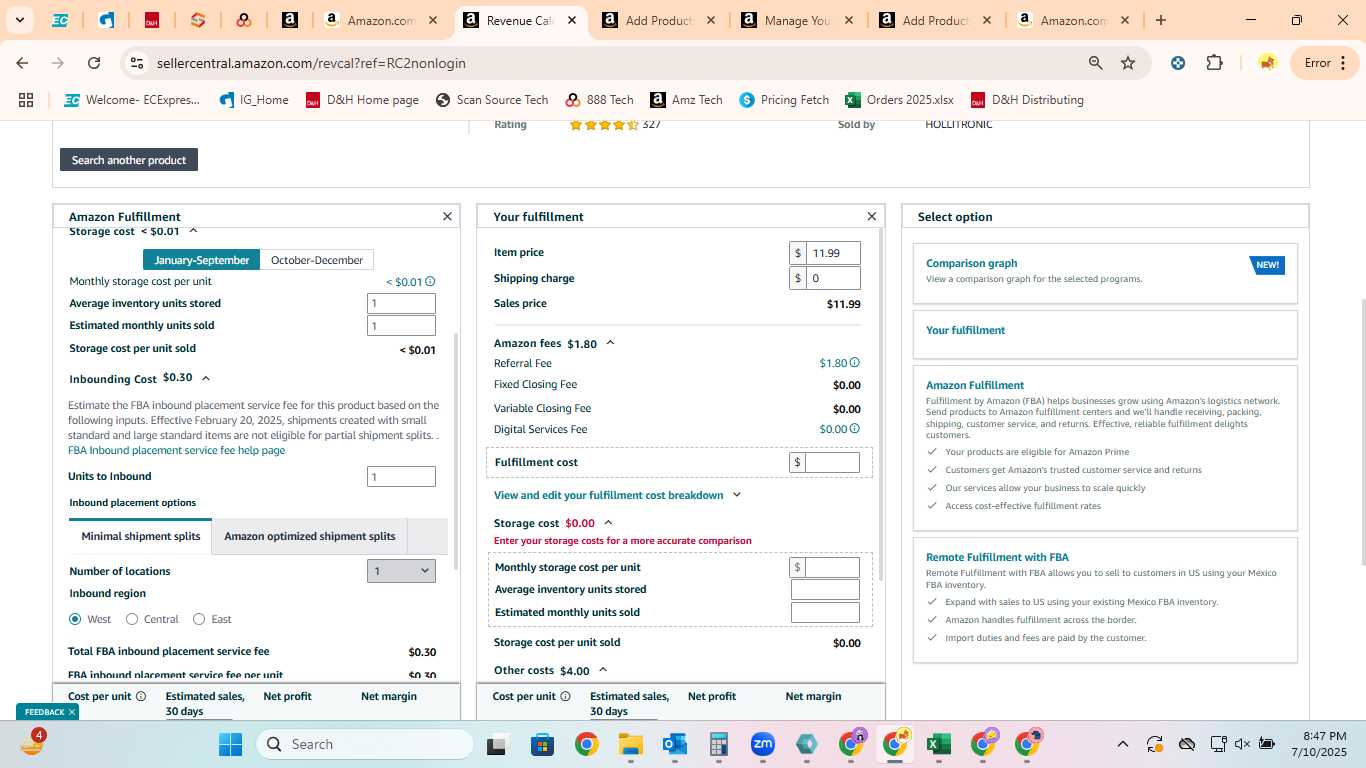Select Remote Fulfillment with FBA option
1366x768 pixels.
click(x=1105, y=600)
